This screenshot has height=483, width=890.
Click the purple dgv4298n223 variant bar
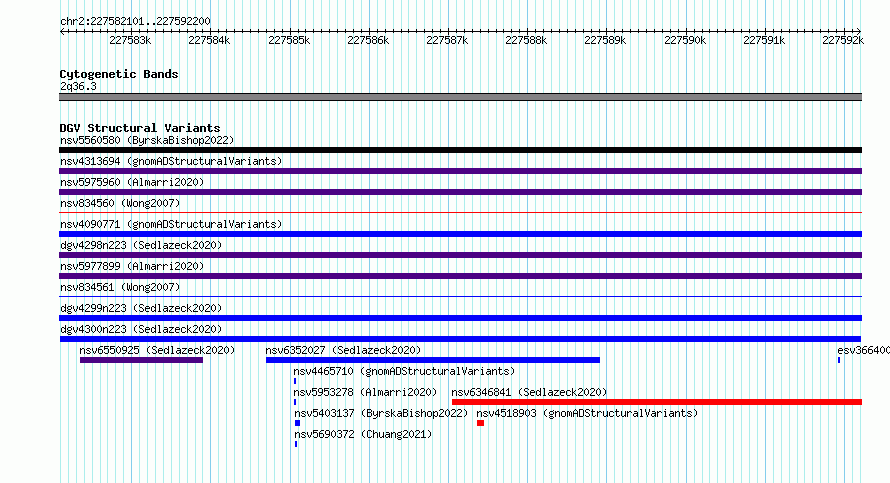[x=460, y=255]
